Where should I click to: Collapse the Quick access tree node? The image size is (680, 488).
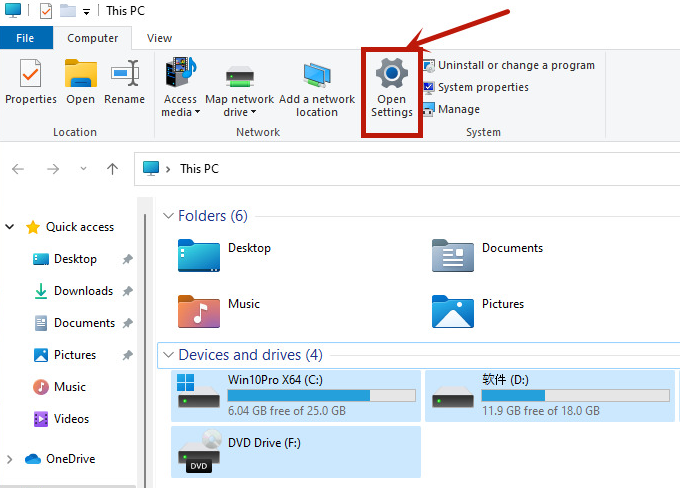(10, 227)
